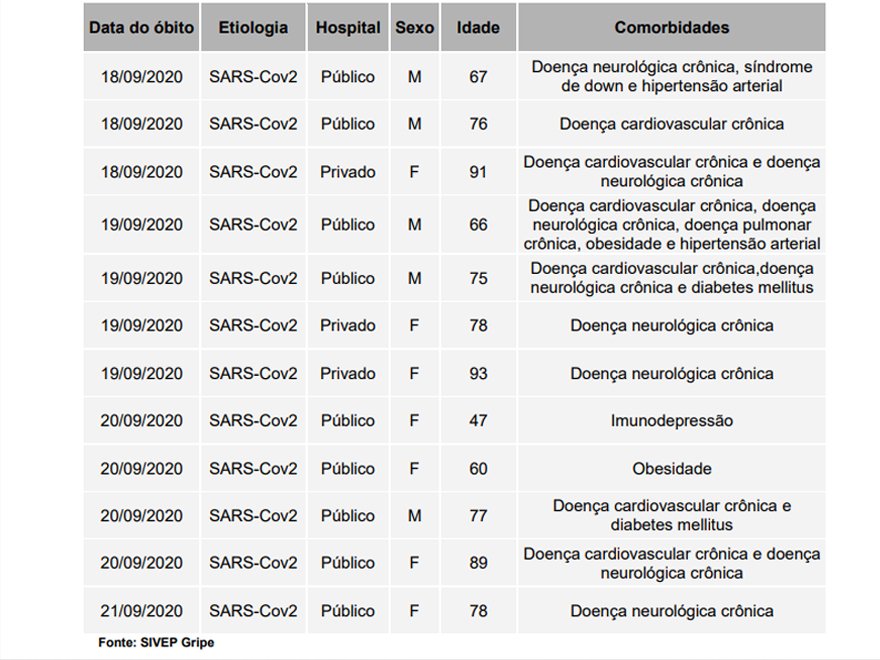Select the 'Idade' column header

point(478,28)
